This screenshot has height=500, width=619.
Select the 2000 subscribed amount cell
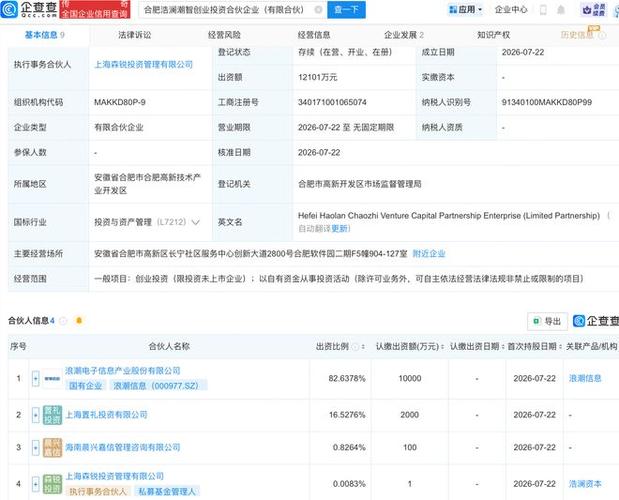click(410, 415)
